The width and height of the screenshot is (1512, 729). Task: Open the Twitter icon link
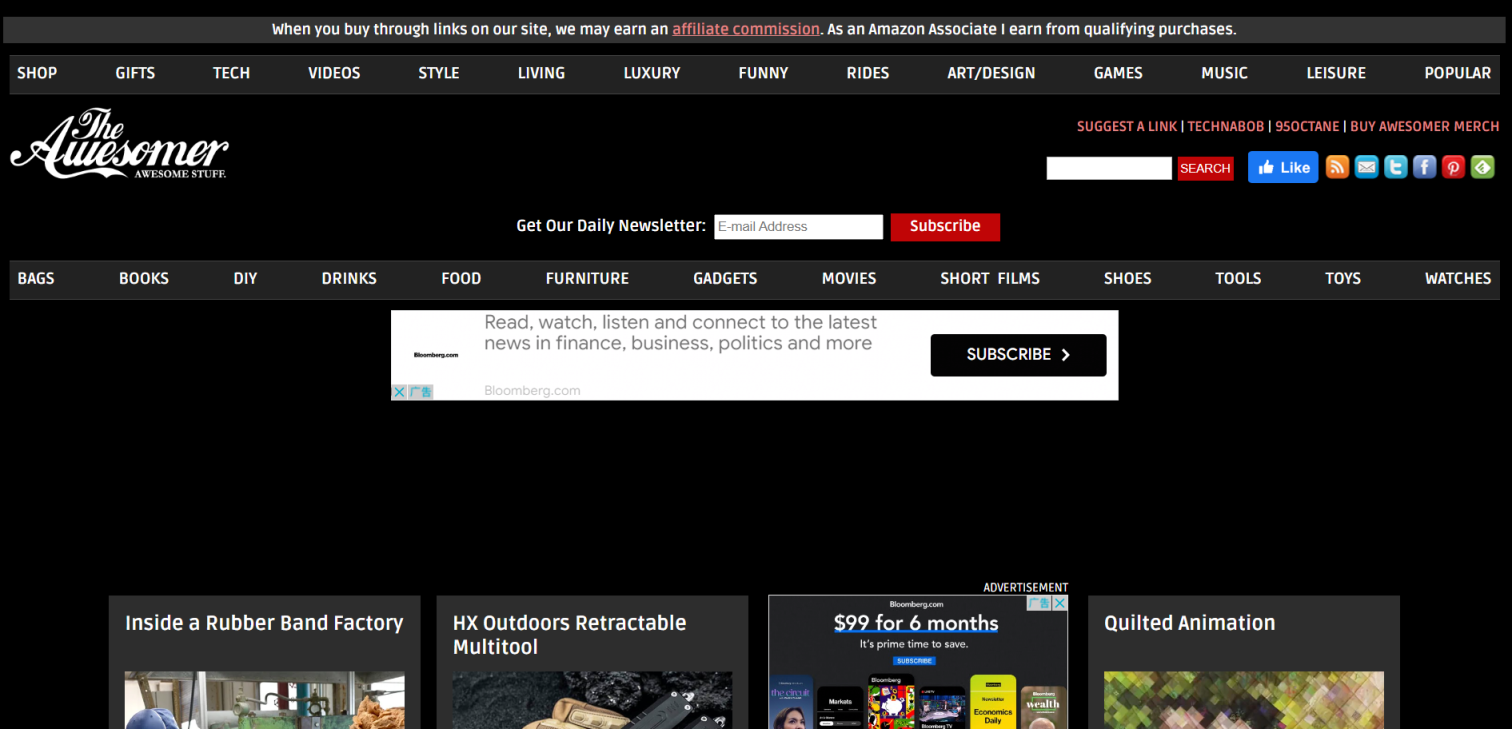click(1395, 167)
